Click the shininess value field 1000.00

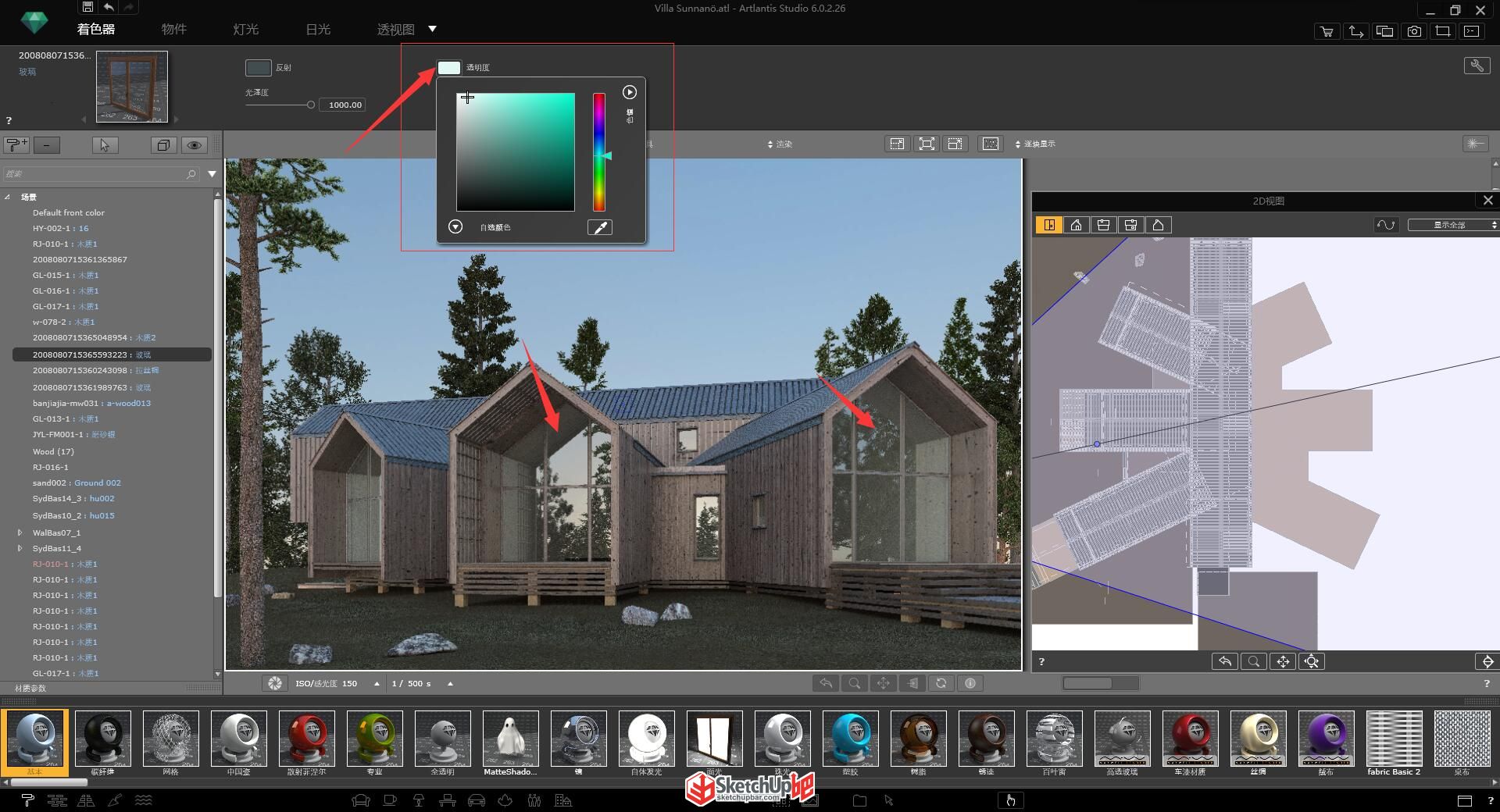tap(343, 105)
